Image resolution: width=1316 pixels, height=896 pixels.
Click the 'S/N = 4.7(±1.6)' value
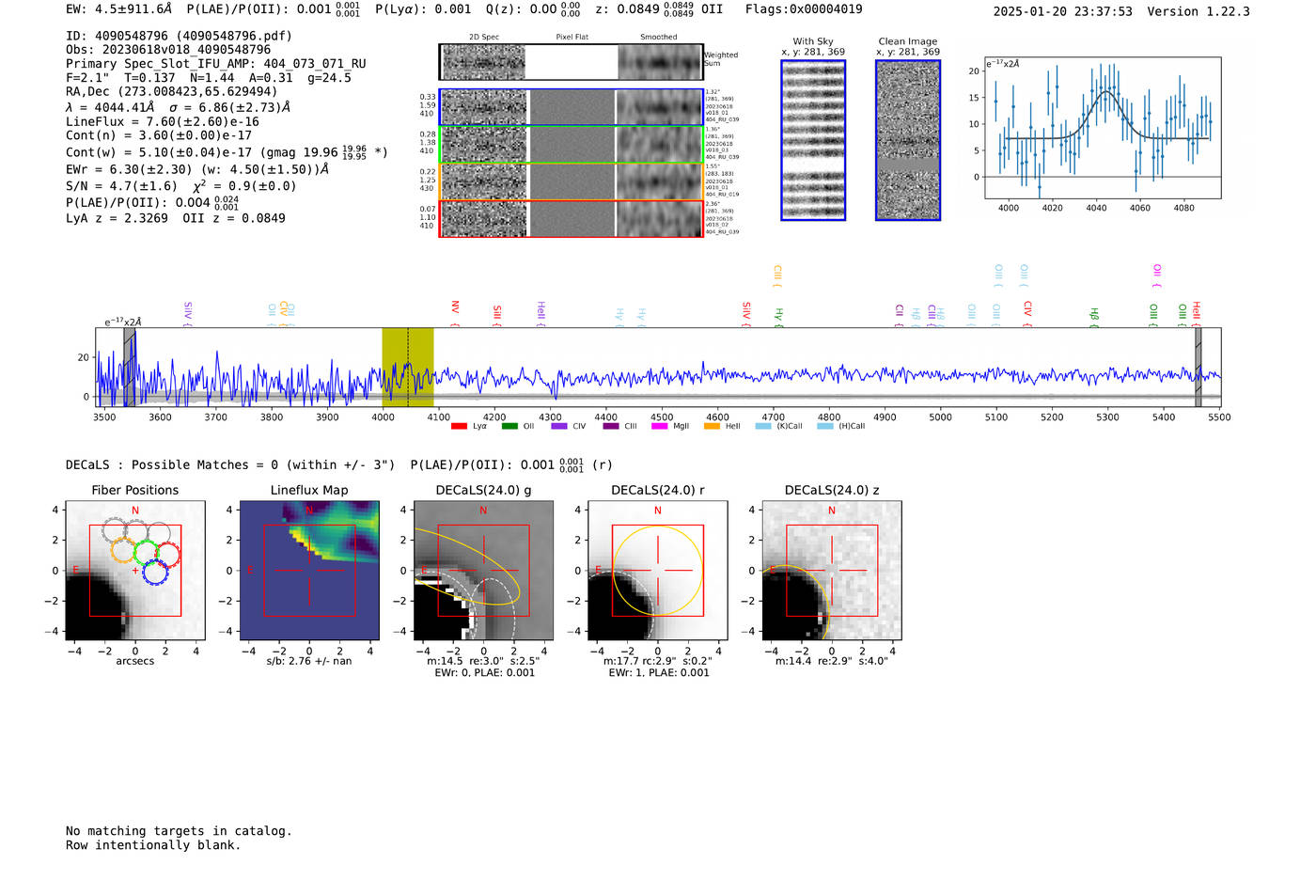tap(121, 186)
